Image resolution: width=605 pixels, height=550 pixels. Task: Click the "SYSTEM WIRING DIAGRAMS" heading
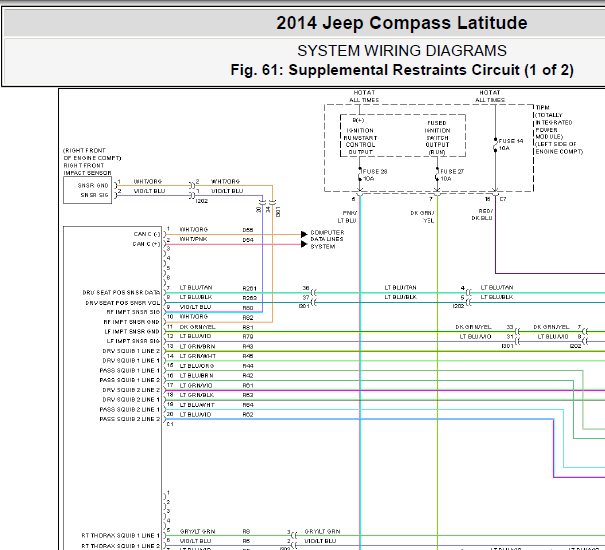402,51
